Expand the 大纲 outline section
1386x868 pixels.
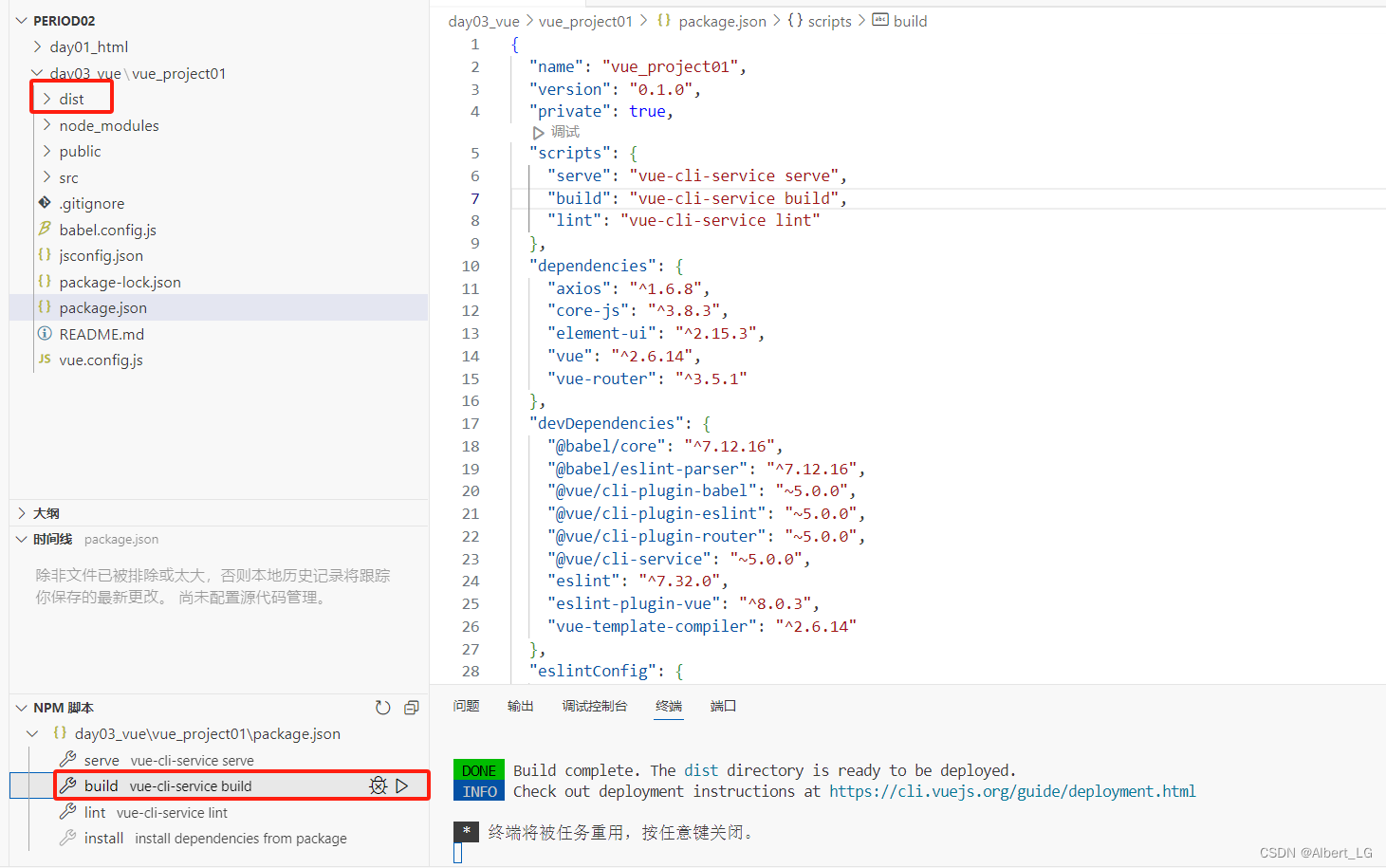click(x=22, y=513)
